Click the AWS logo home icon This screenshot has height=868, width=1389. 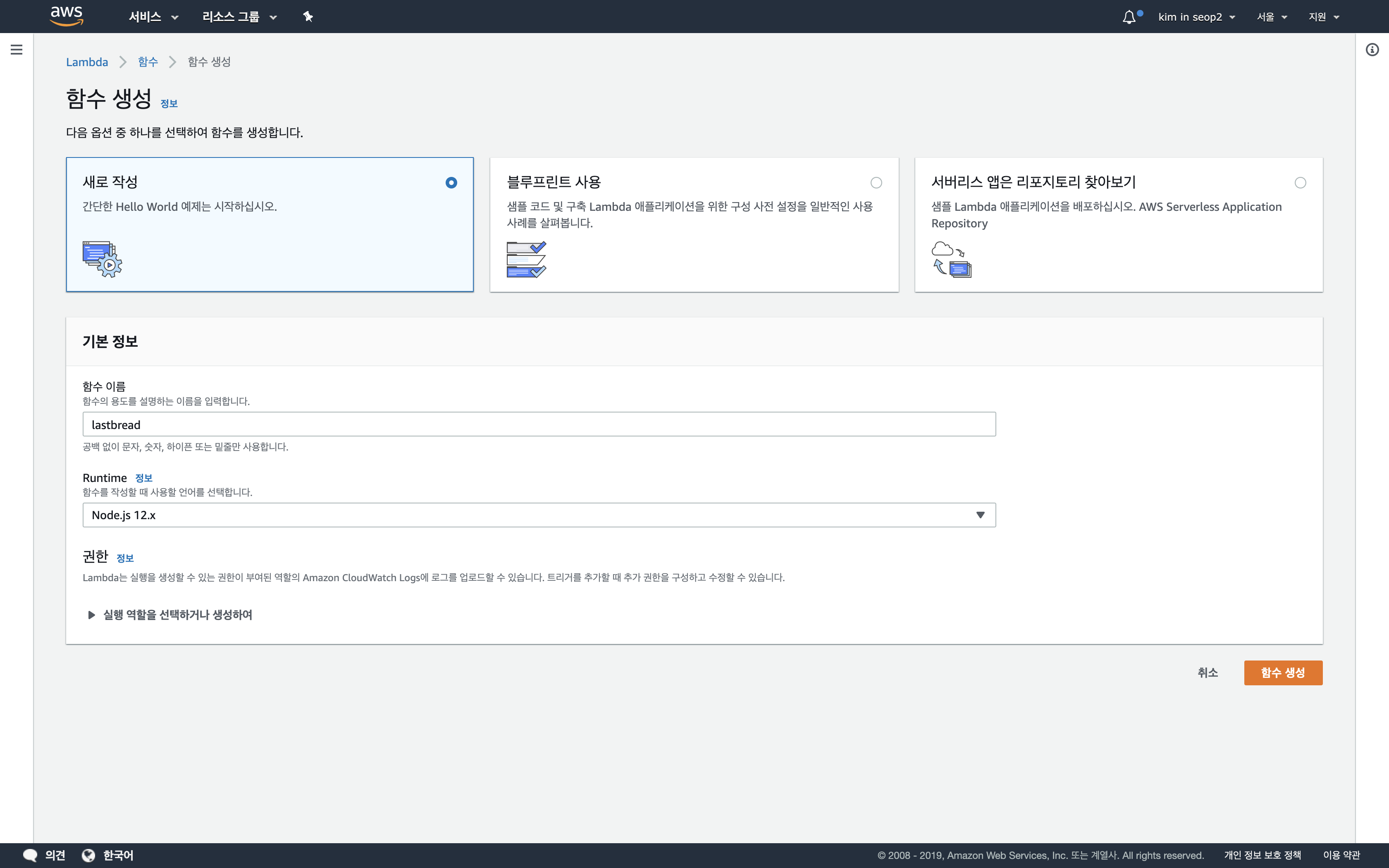(x=67, y=16)
